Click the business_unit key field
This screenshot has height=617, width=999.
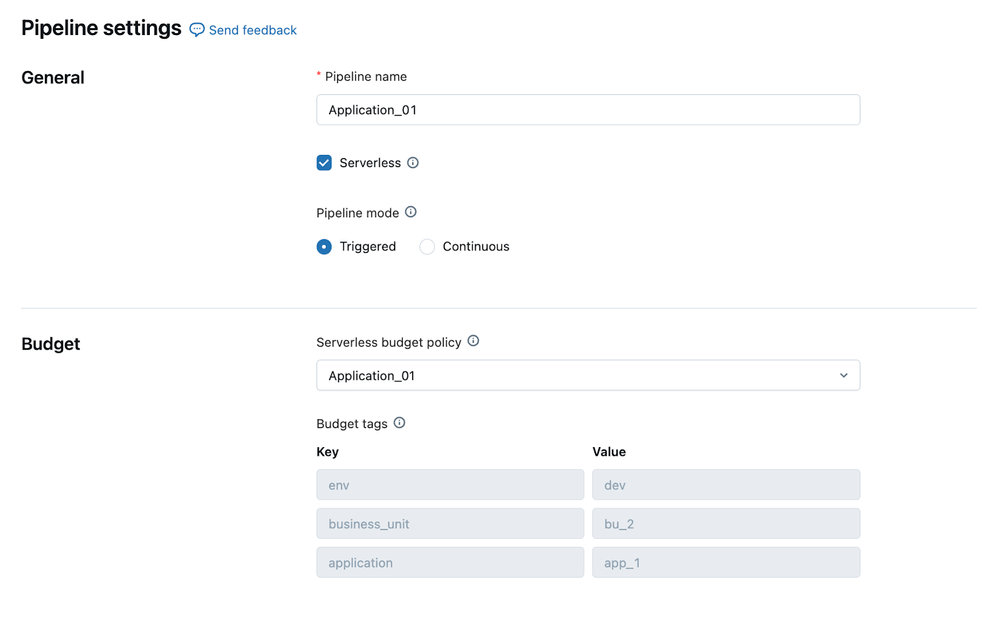coord(450,524)
